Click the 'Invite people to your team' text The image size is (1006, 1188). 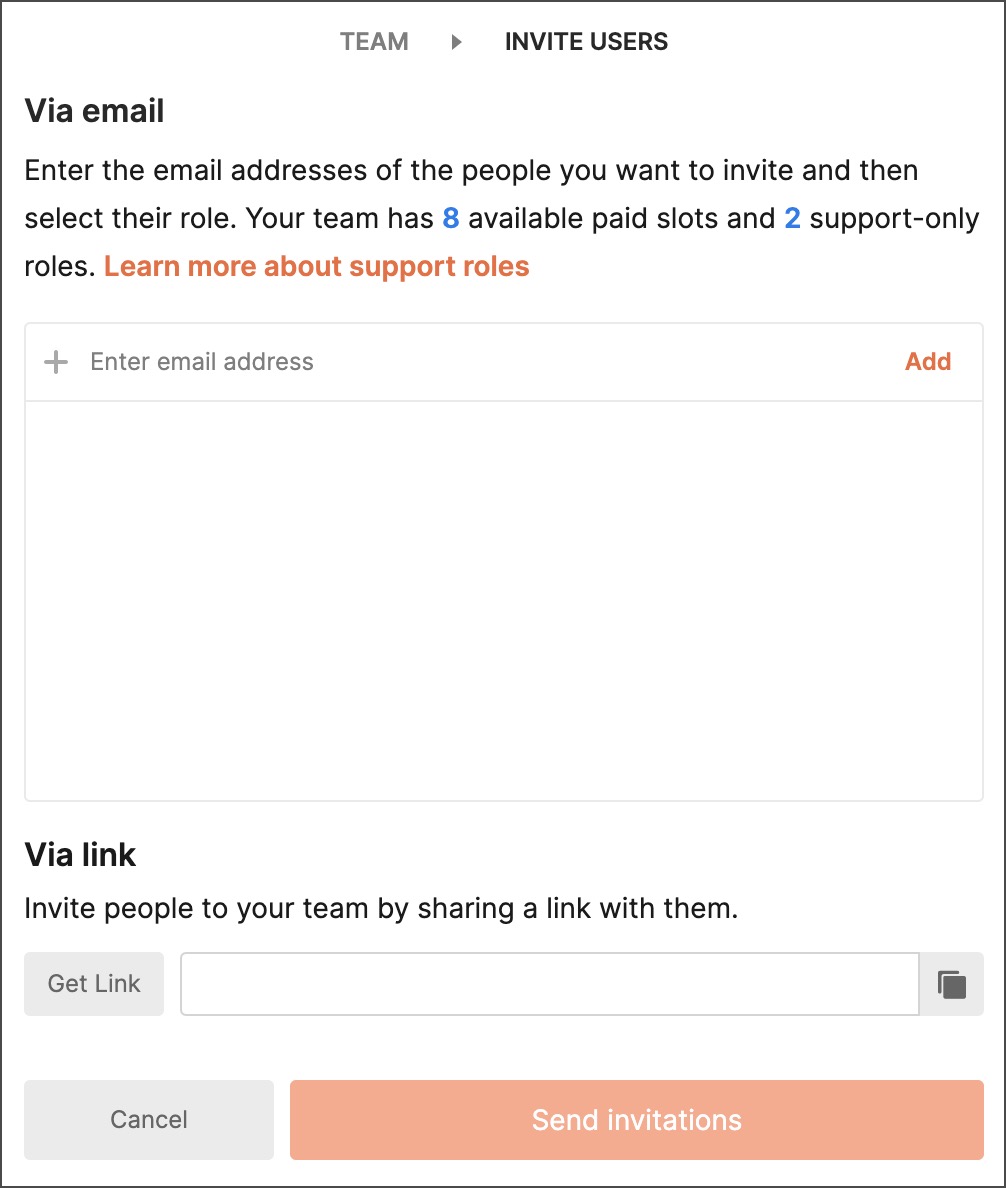[x=381, y=908]
